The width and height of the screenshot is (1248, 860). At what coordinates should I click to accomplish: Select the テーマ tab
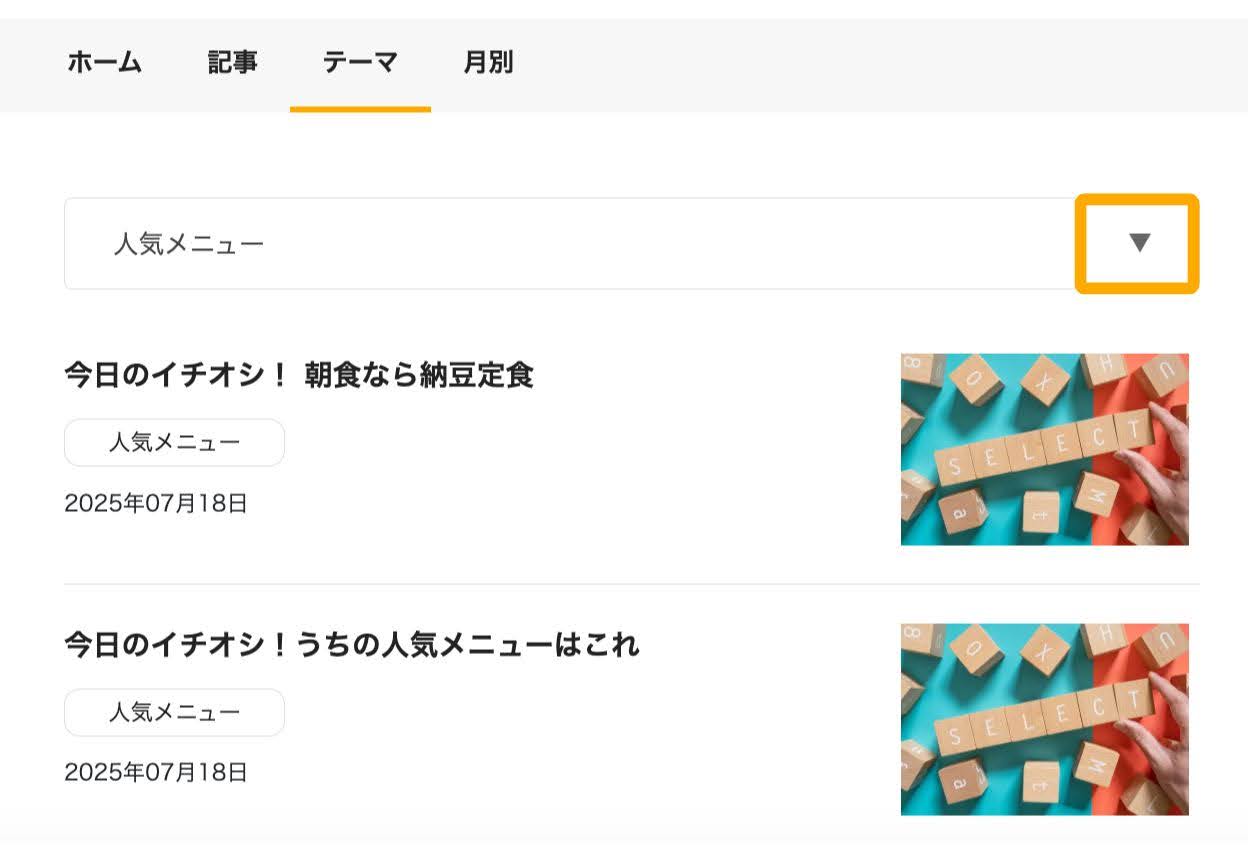pyautogui.click(x=360, y=63)
